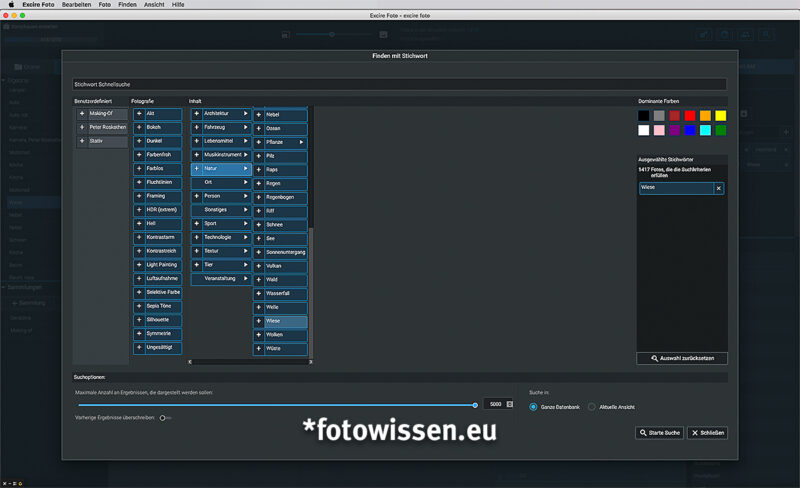Add Farbenfroh with its plus icon
The height and width of the screenshot is (488, 800).
tap(139, 155)
